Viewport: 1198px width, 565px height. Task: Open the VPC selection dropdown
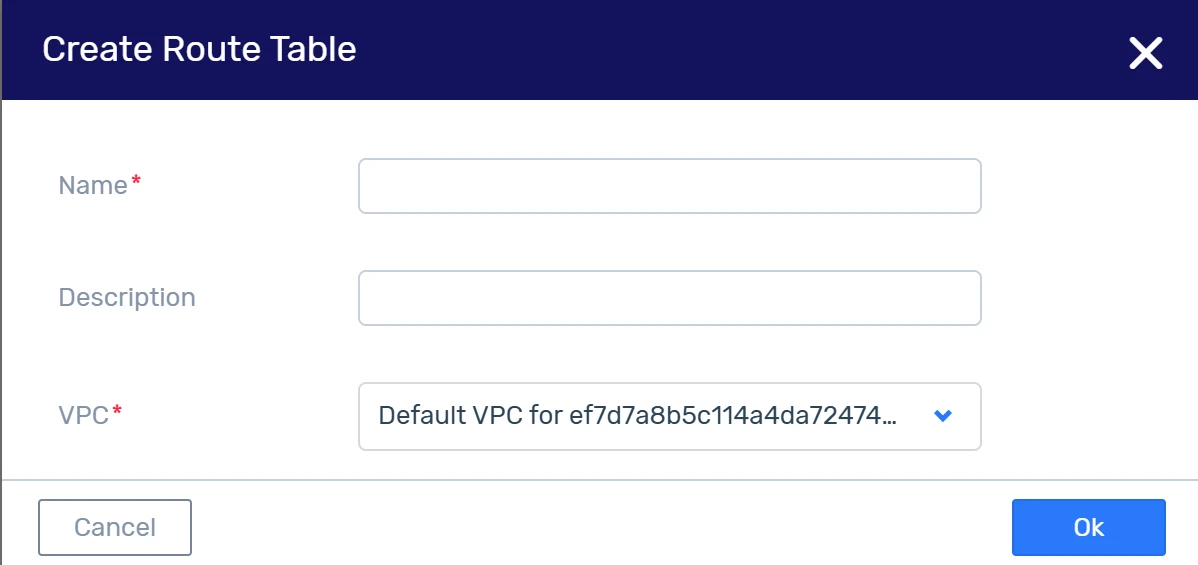pyautogui.click(x=669, y=416)
